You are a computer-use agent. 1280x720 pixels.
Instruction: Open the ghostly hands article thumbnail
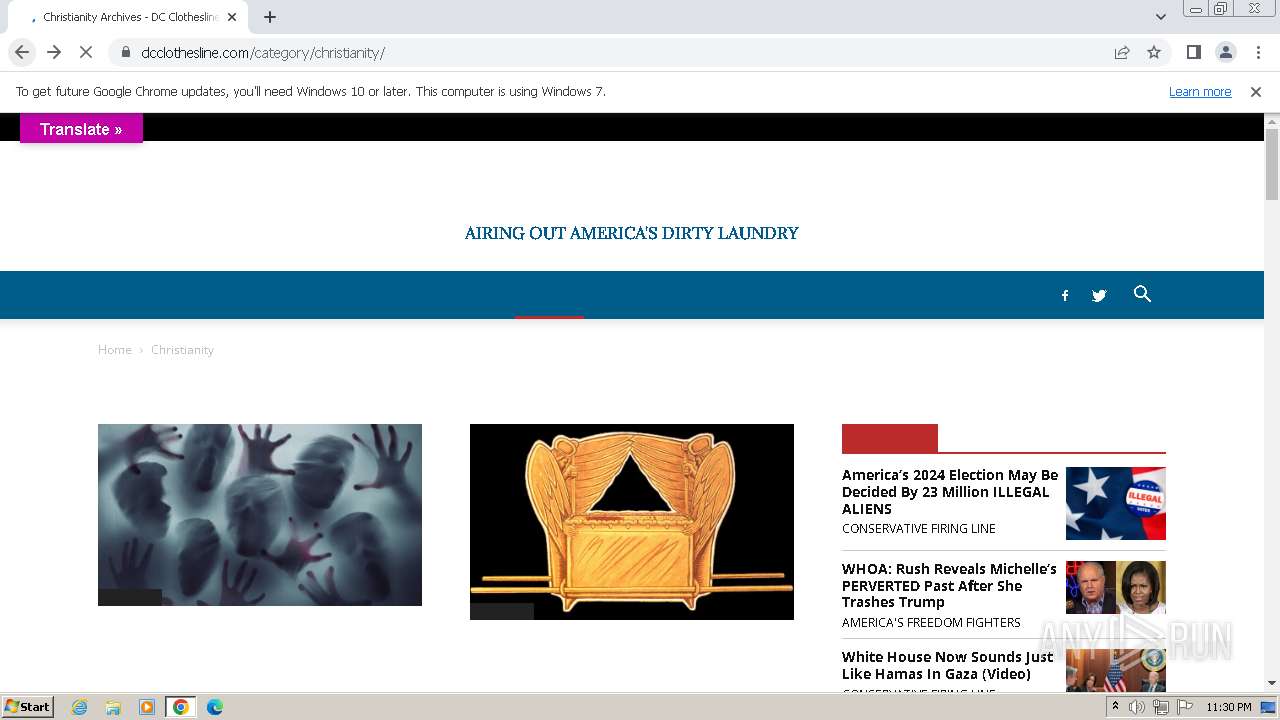tap(260, 515)
